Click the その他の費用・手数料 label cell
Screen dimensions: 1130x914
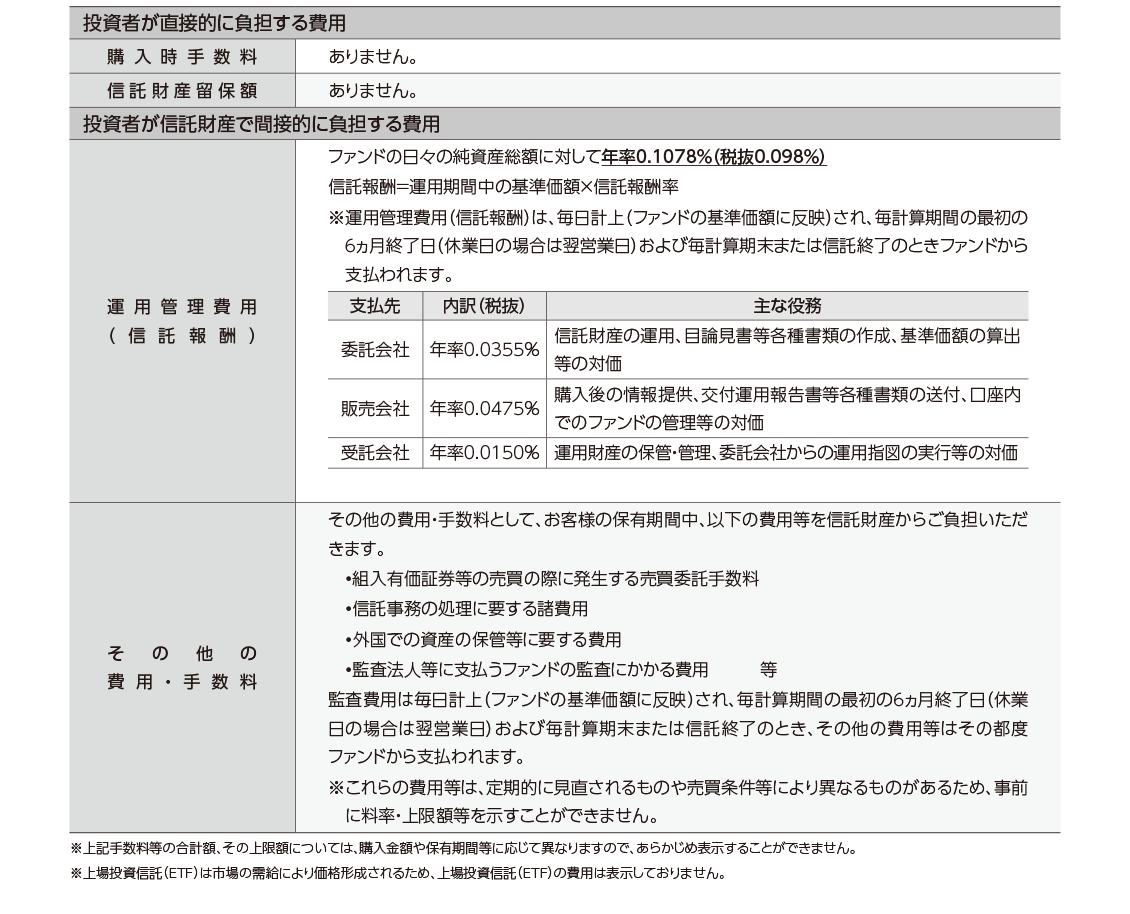[x=182, y=668]
